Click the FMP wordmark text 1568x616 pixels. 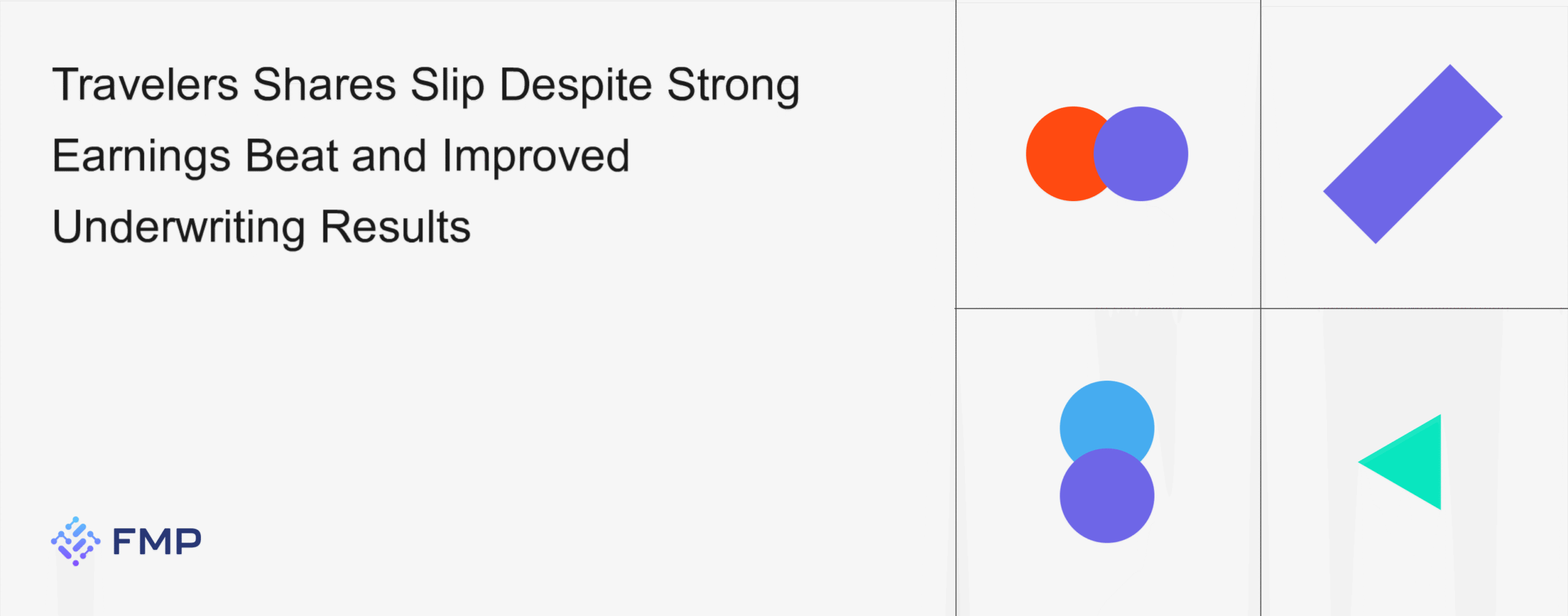[157, 542]
